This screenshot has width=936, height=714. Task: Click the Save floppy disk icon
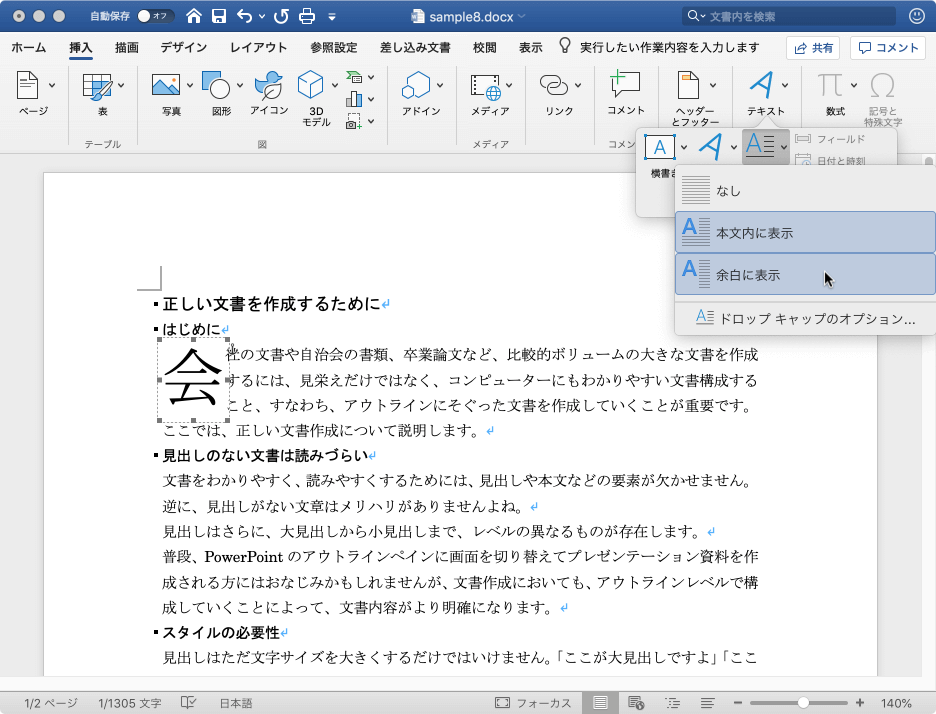pyautogui.click(x=218, y=16)
